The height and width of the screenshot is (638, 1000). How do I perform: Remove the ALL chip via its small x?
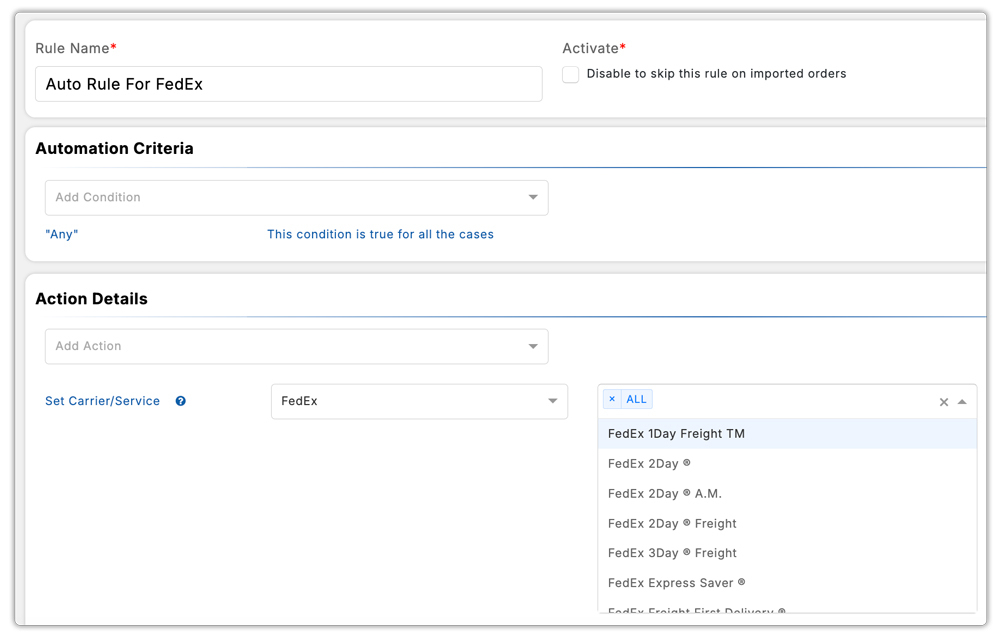coord(612,398)
